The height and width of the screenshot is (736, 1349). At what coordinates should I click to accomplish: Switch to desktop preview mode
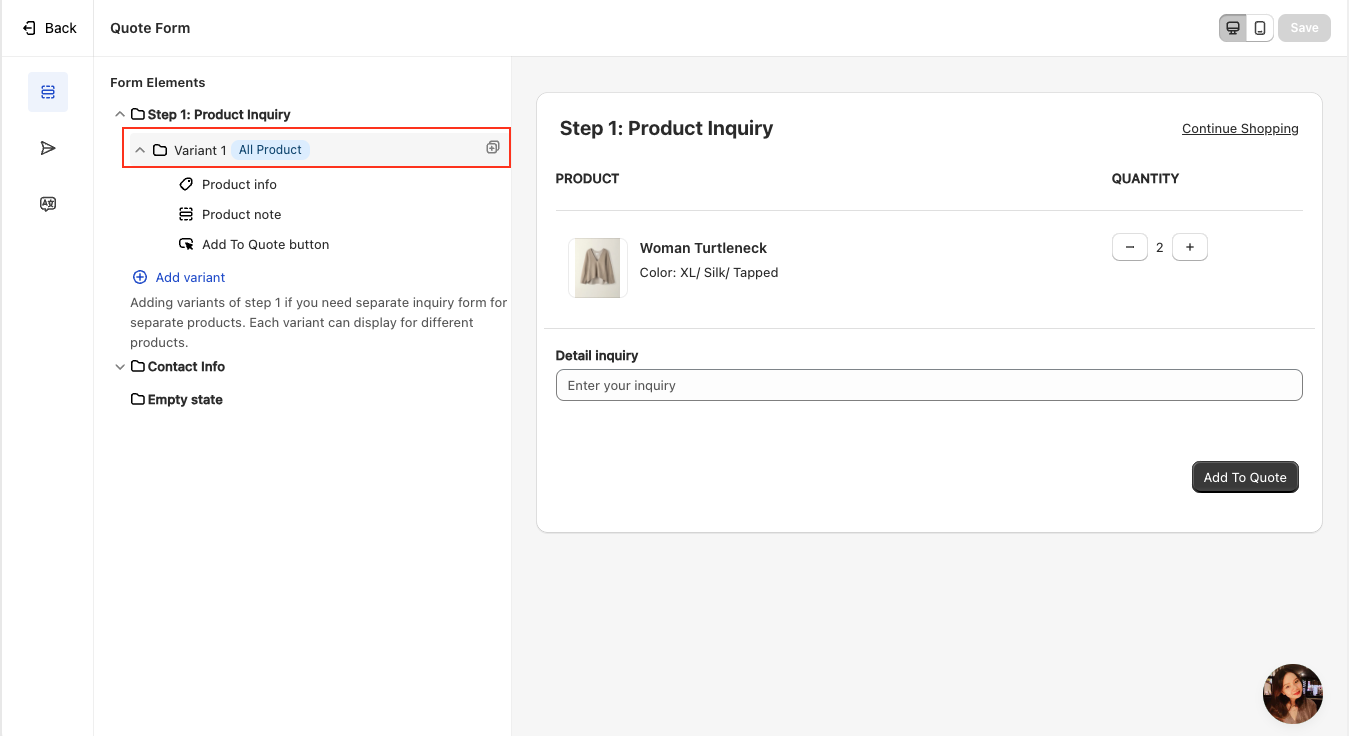click(1232, 28)
